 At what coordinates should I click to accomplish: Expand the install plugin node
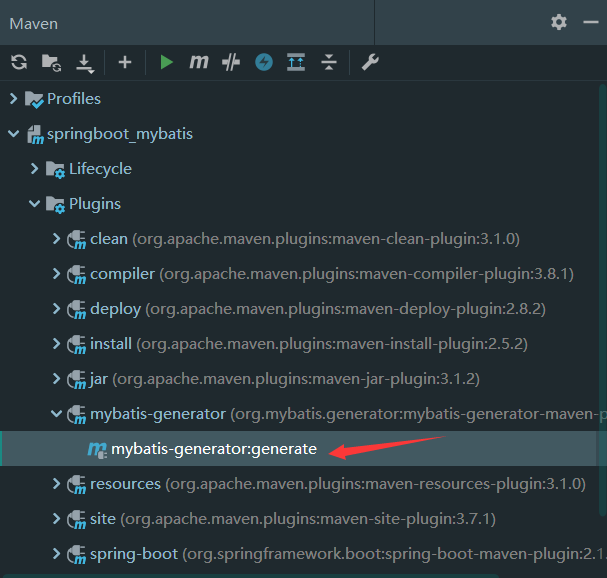point(57,344)
